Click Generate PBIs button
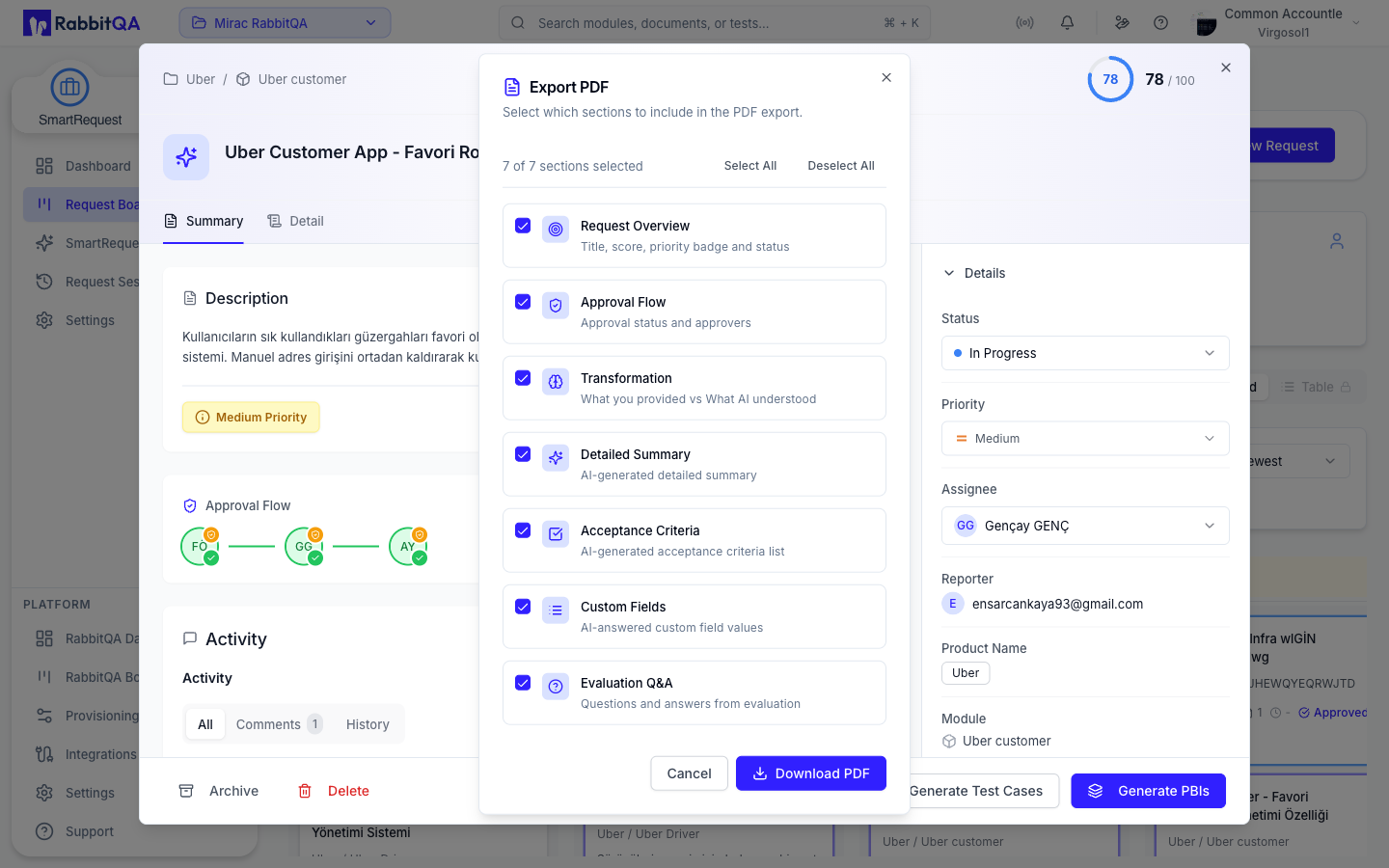Screen dimensions: 1389x868 [x=1148, y=791]
